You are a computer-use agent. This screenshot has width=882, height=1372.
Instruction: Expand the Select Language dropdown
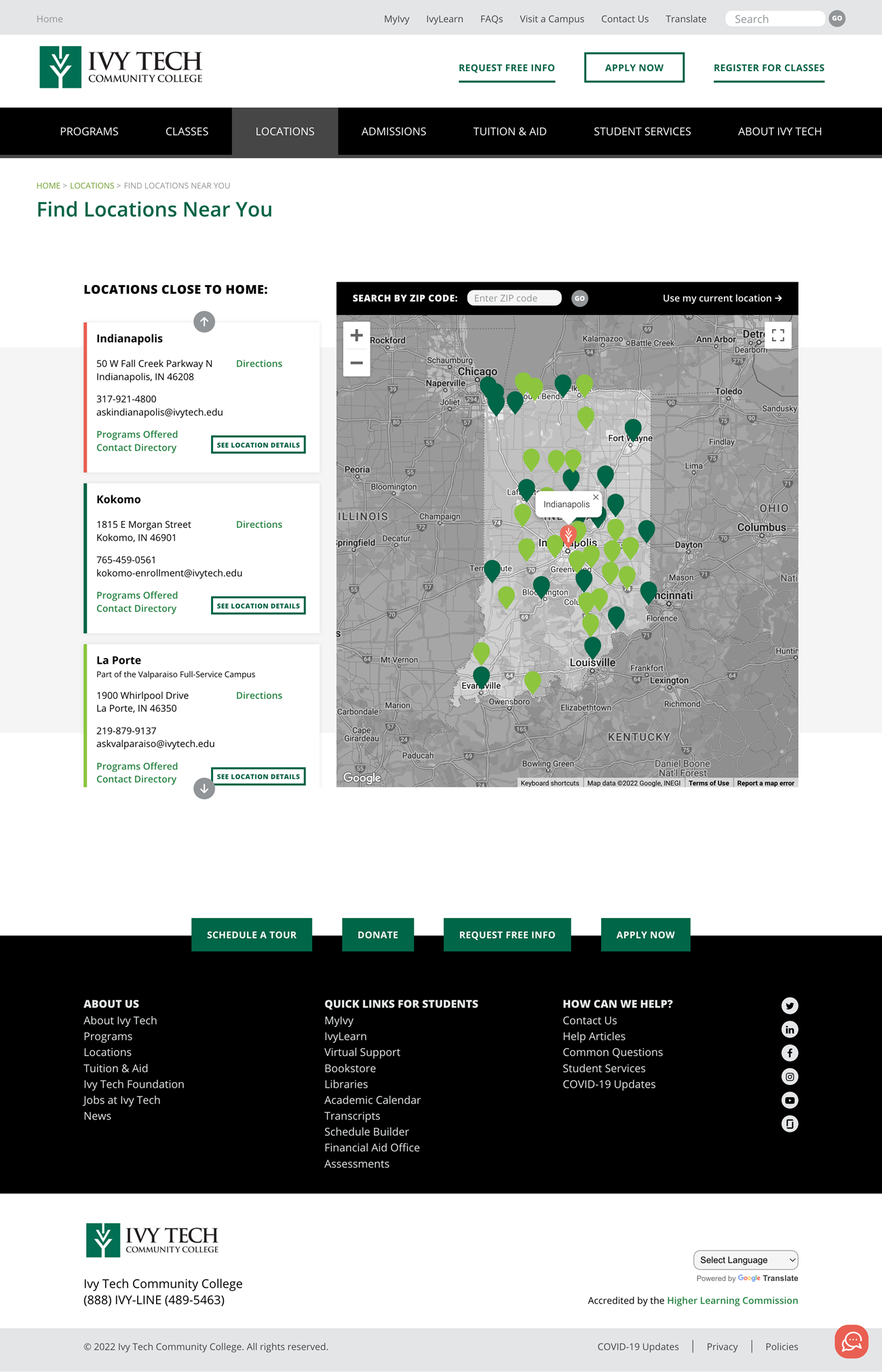point(746,1260)
